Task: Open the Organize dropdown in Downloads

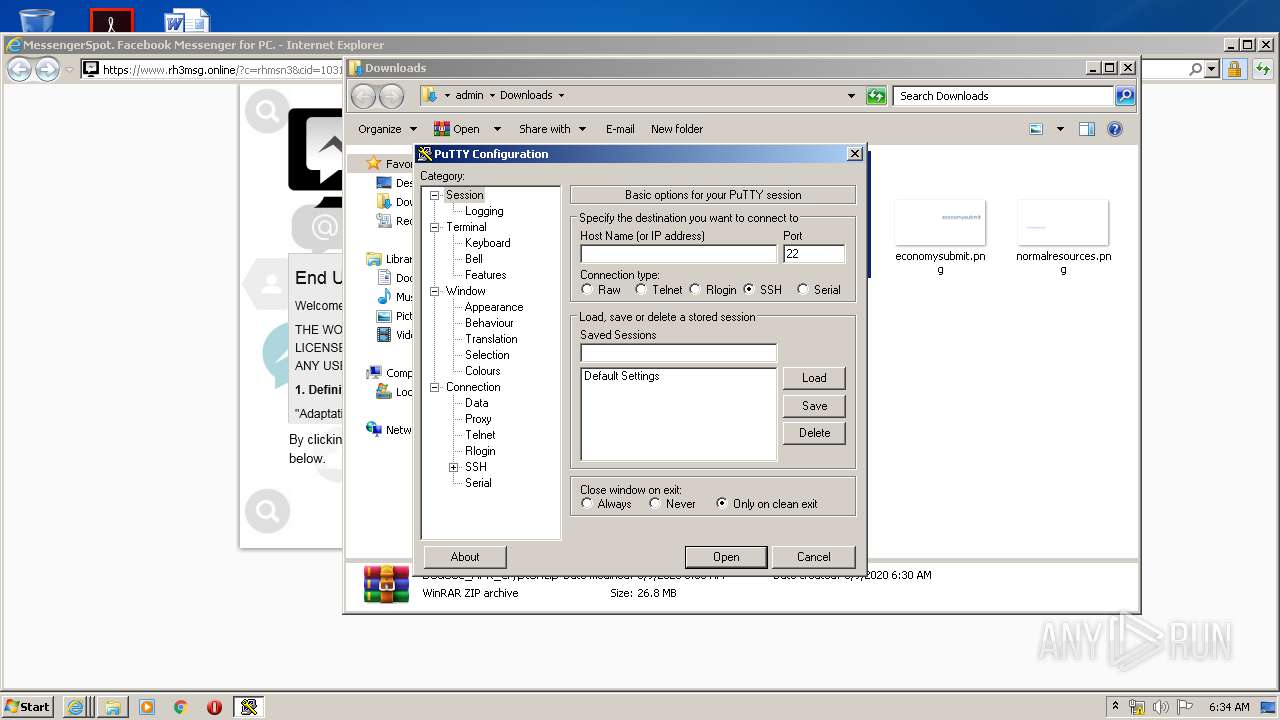Action: pos(388,129)
